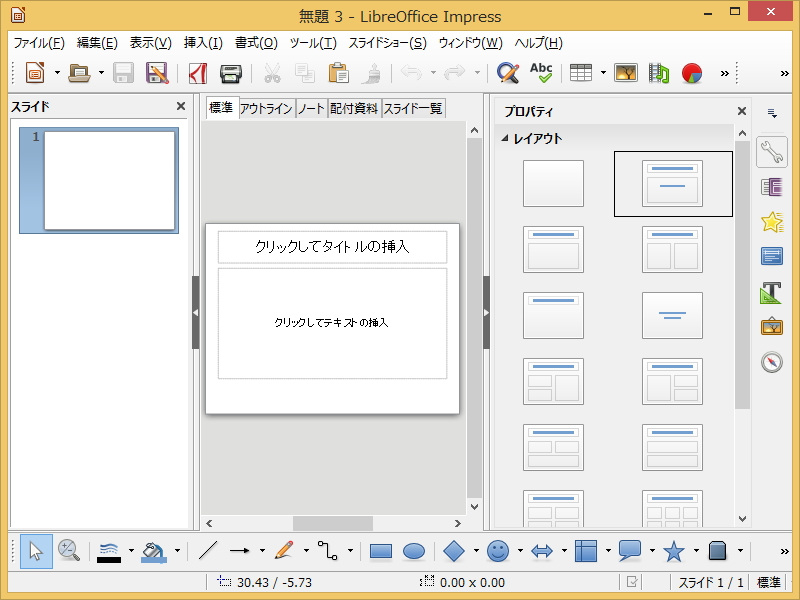Click the title placeholder クリックしてタイトルの挿入
Viewport: 800px width, 600px height.
click(332, 247)
